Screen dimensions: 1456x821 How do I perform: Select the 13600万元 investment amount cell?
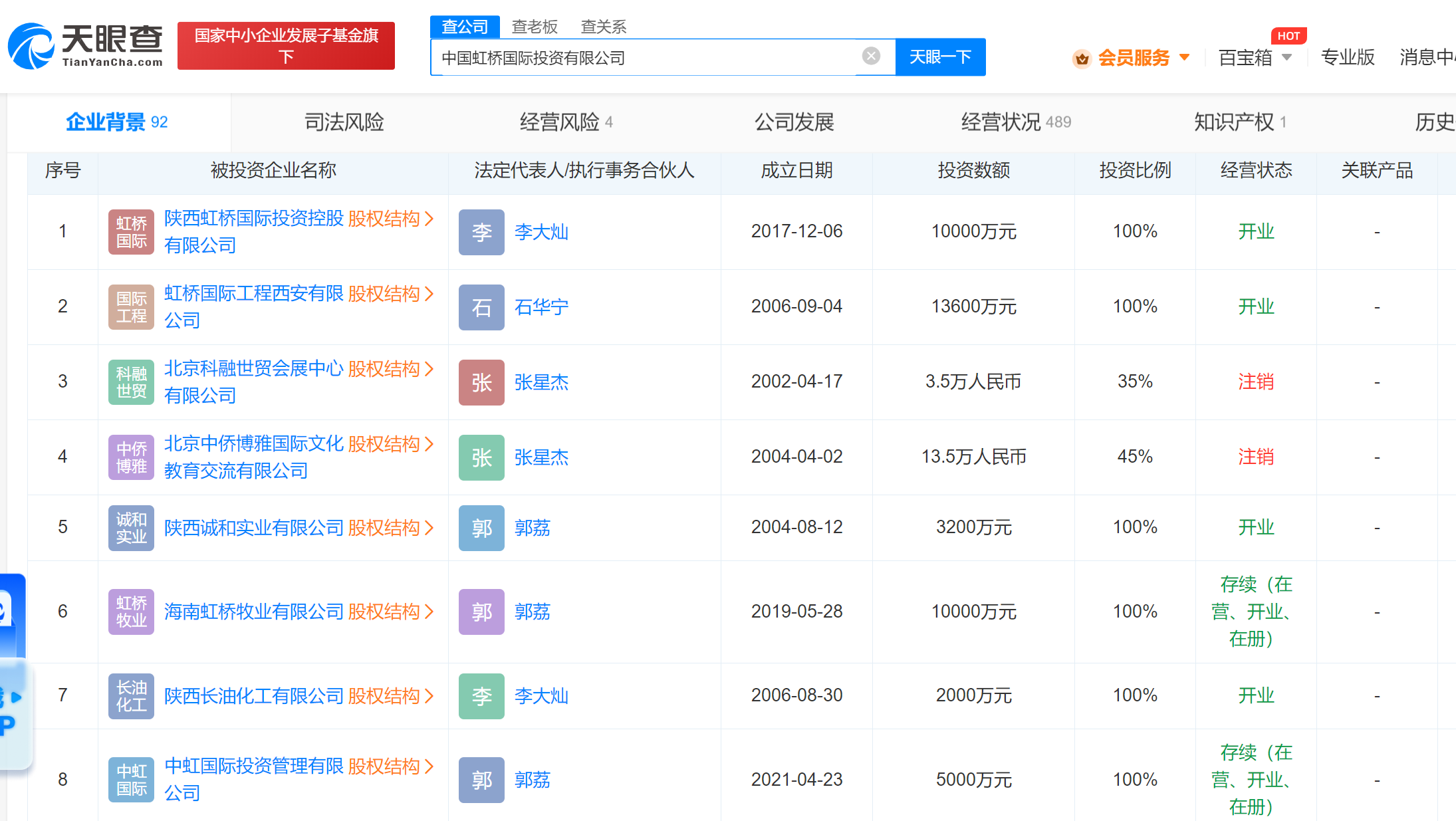(x=974, y=306)
